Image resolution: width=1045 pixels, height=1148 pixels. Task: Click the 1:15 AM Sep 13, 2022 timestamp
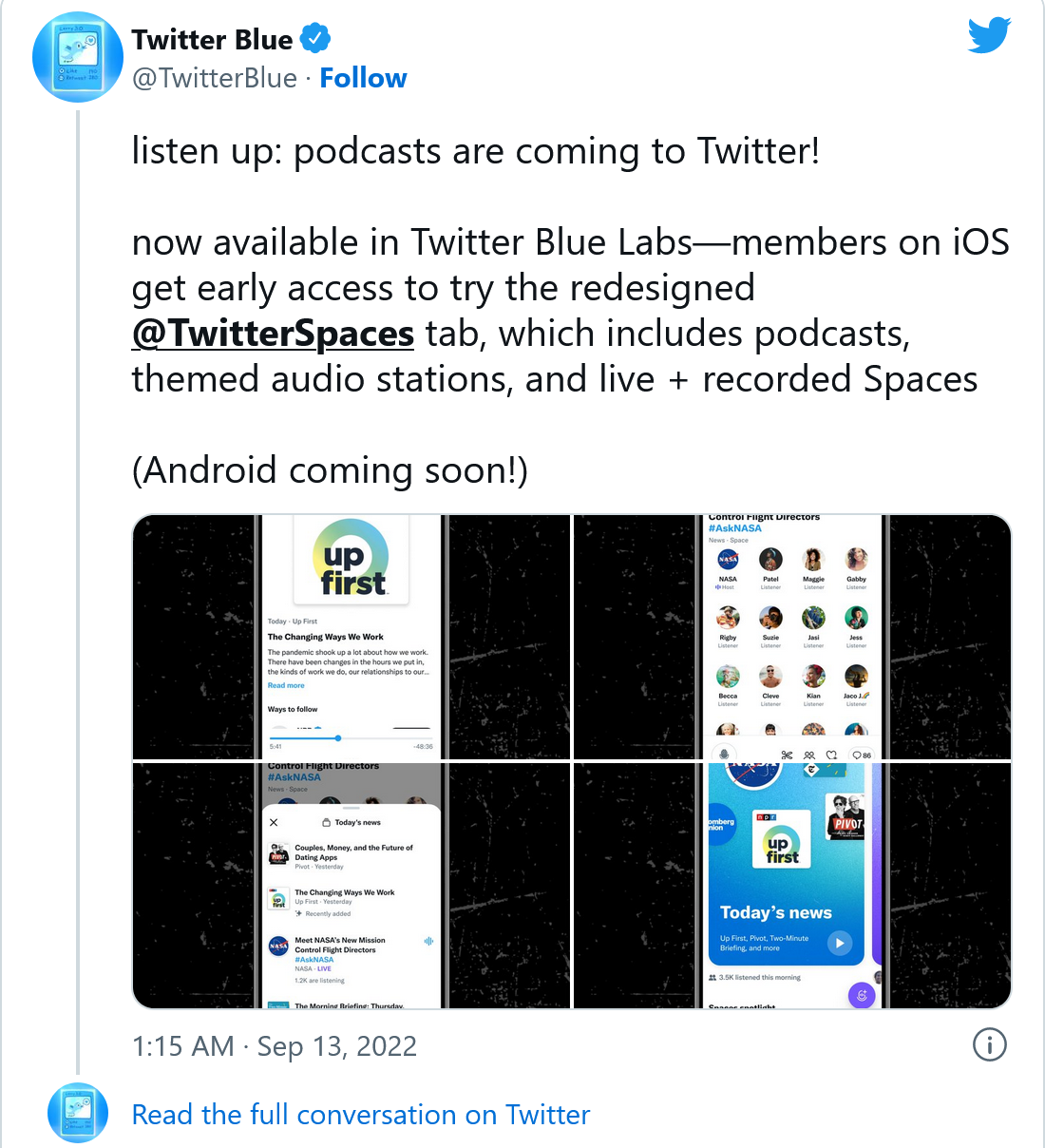275,1046
